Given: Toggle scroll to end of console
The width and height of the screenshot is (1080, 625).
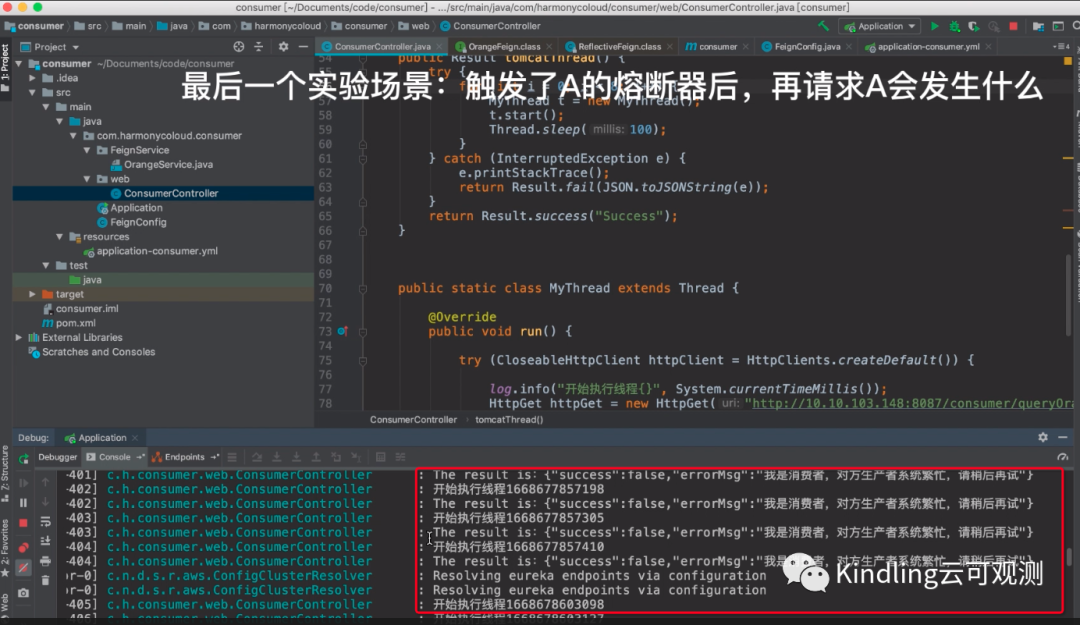Looking at the screenshot, I should pos(45,541).
